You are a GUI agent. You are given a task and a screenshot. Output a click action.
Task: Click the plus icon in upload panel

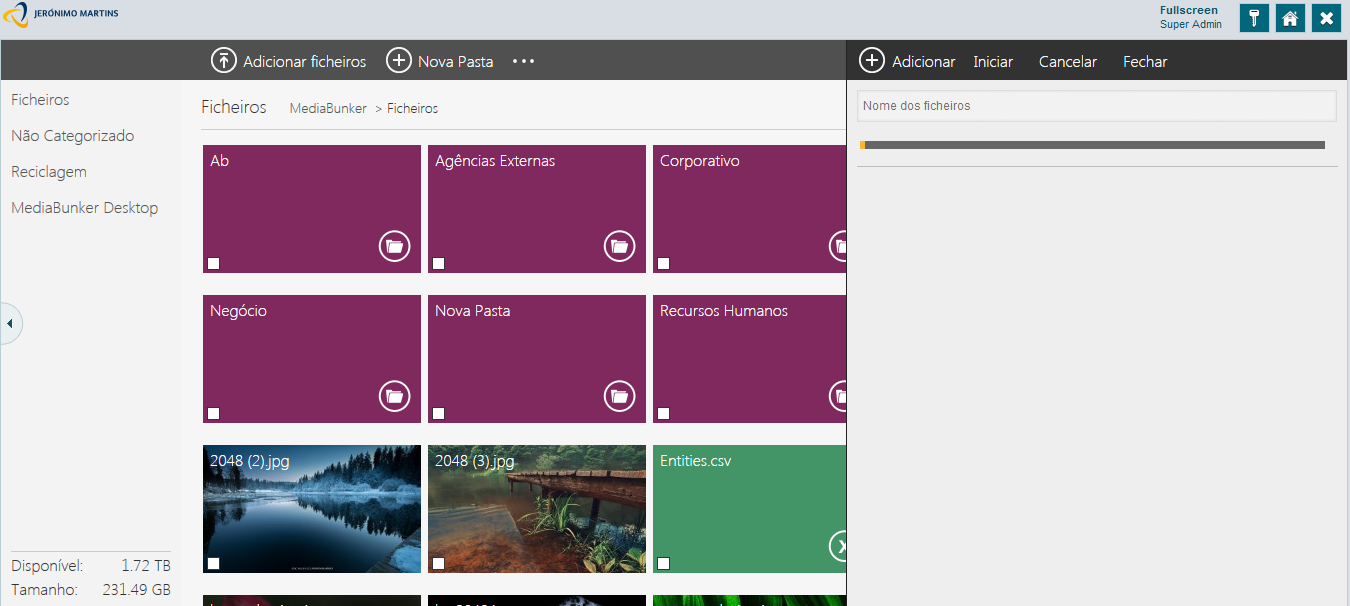pos(872,61)
